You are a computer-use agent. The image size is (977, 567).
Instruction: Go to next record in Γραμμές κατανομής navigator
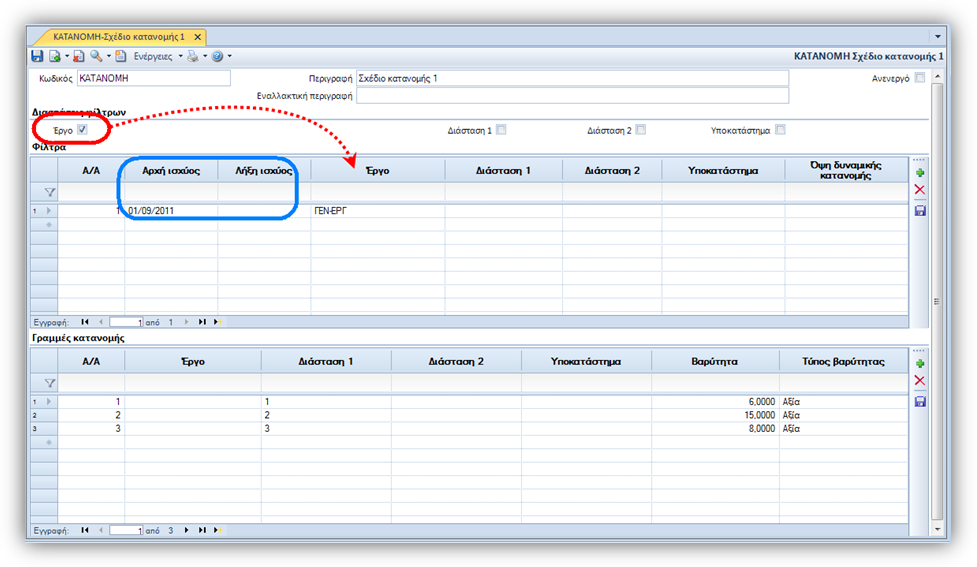186,530
